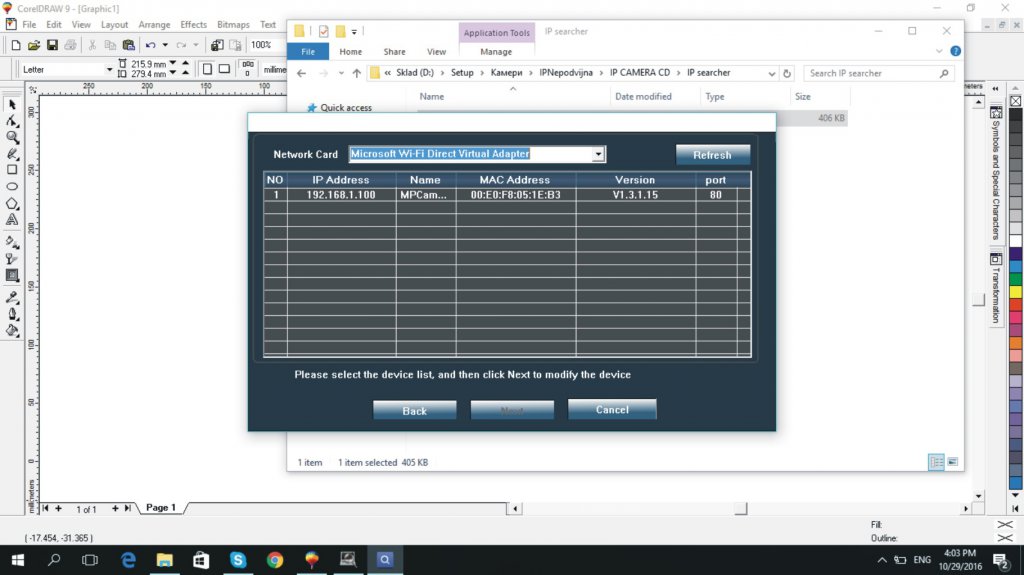Click the Print icon in CorelDRAW toolbar
1024x575 pixels.
click(x=71, y=45)
